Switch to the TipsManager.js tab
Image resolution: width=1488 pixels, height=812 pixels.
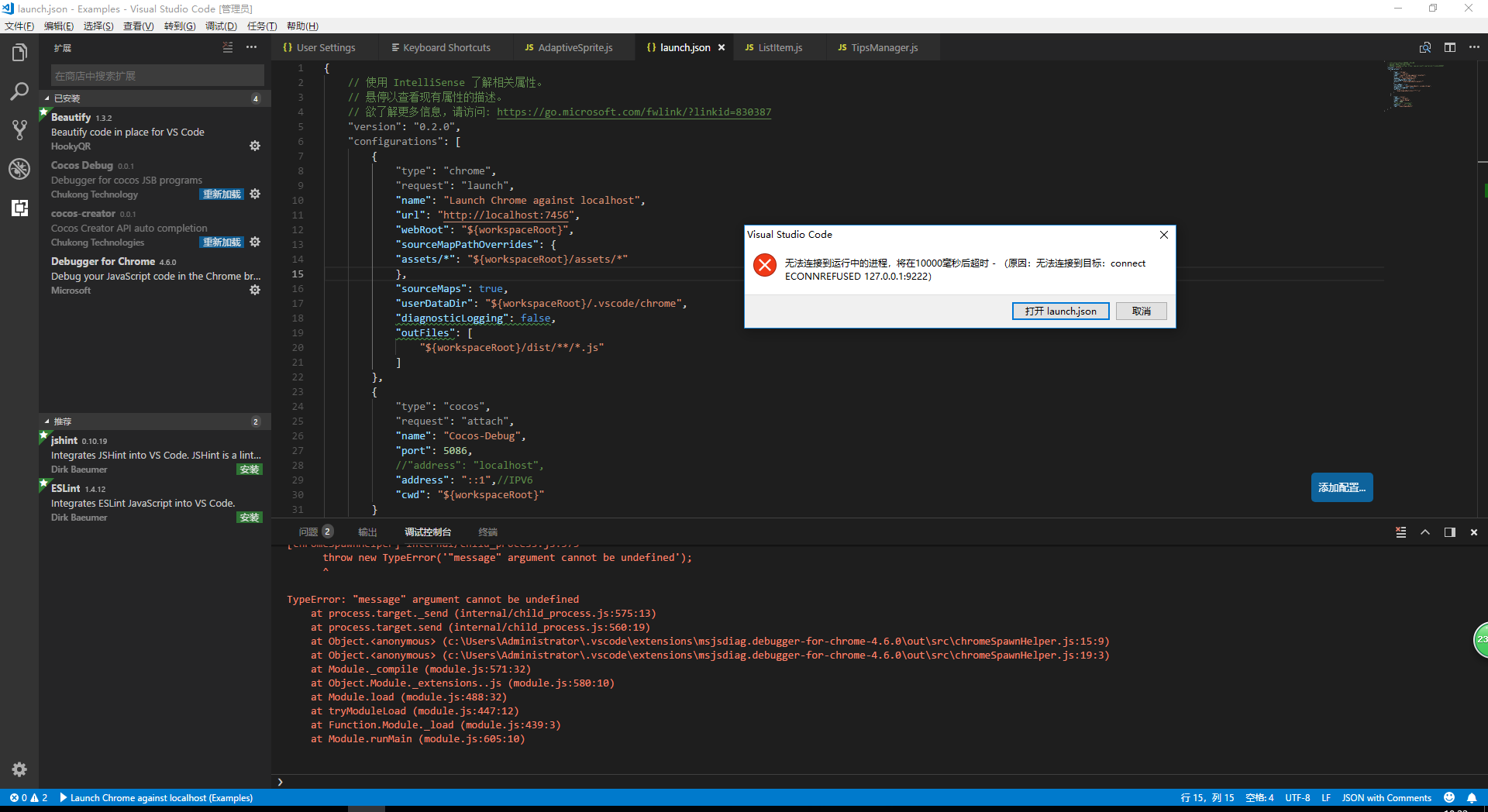click(884, 47)
